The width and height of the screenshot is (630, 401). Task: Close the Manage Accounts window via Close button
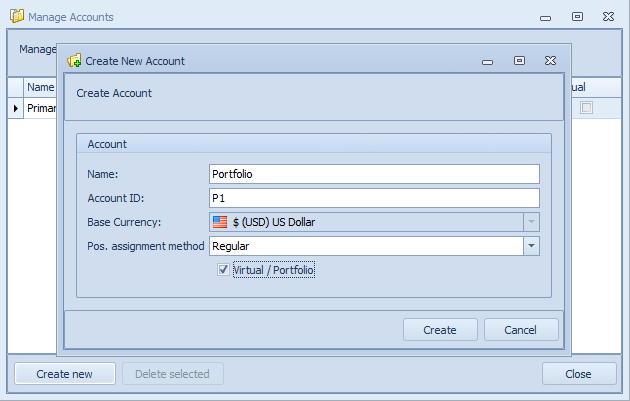click(579, 374)
